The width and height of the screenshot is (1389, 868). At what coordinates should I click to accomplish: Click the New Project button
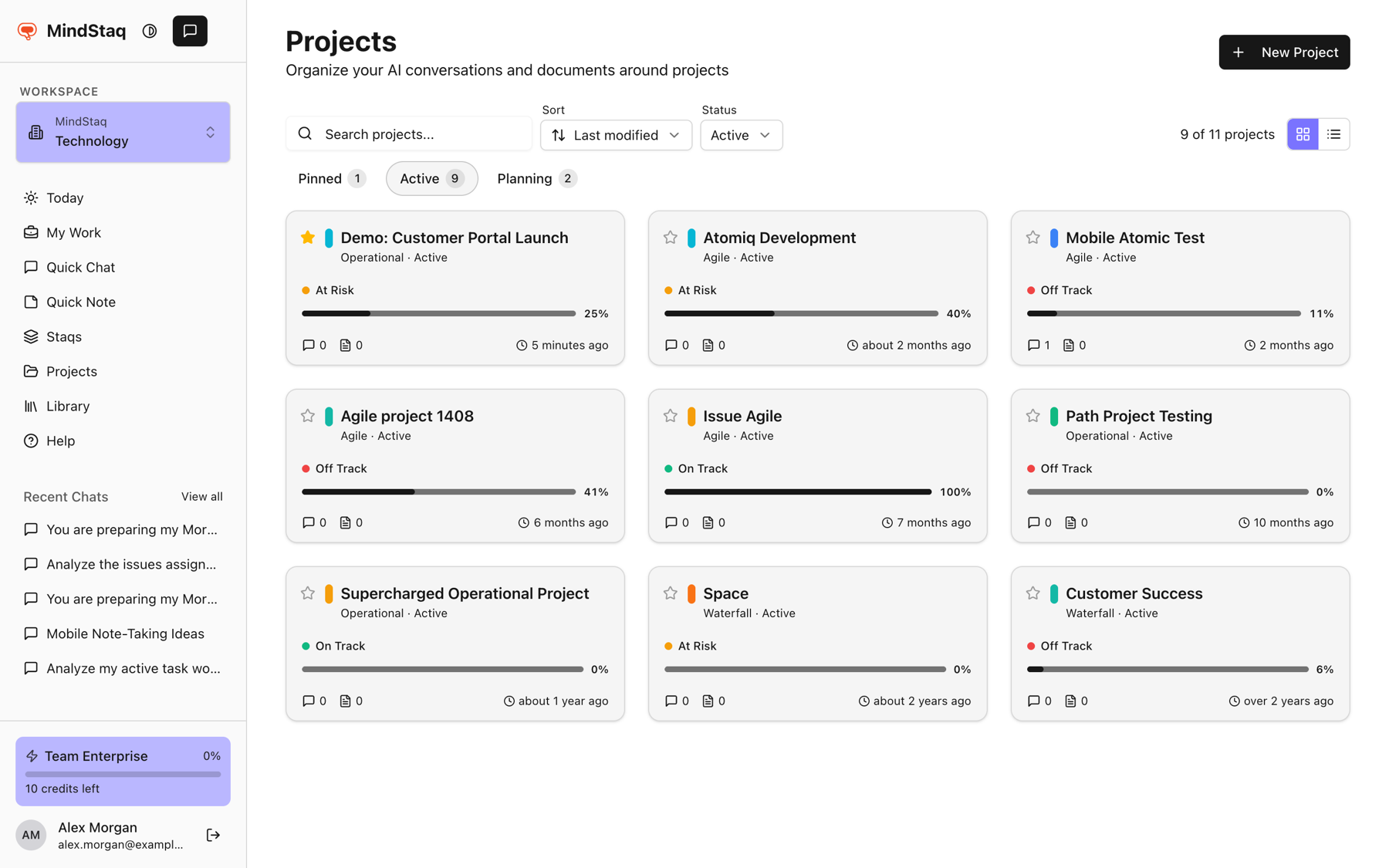click(1284, 52)
